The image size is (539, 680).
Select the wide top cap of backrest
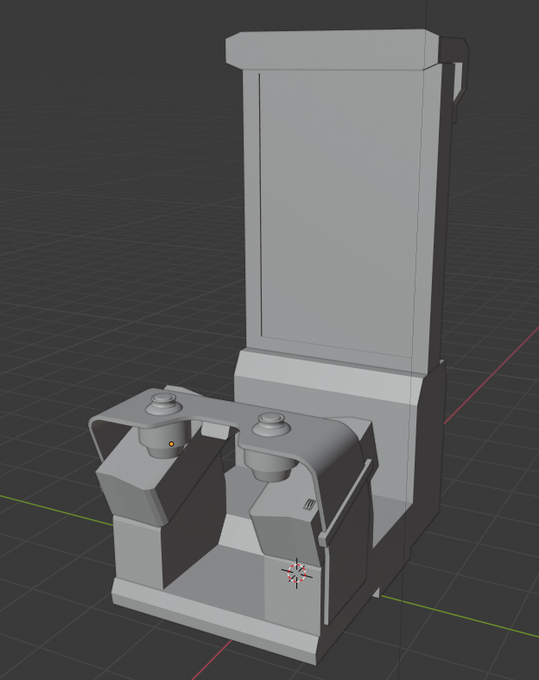pos(332,49)
